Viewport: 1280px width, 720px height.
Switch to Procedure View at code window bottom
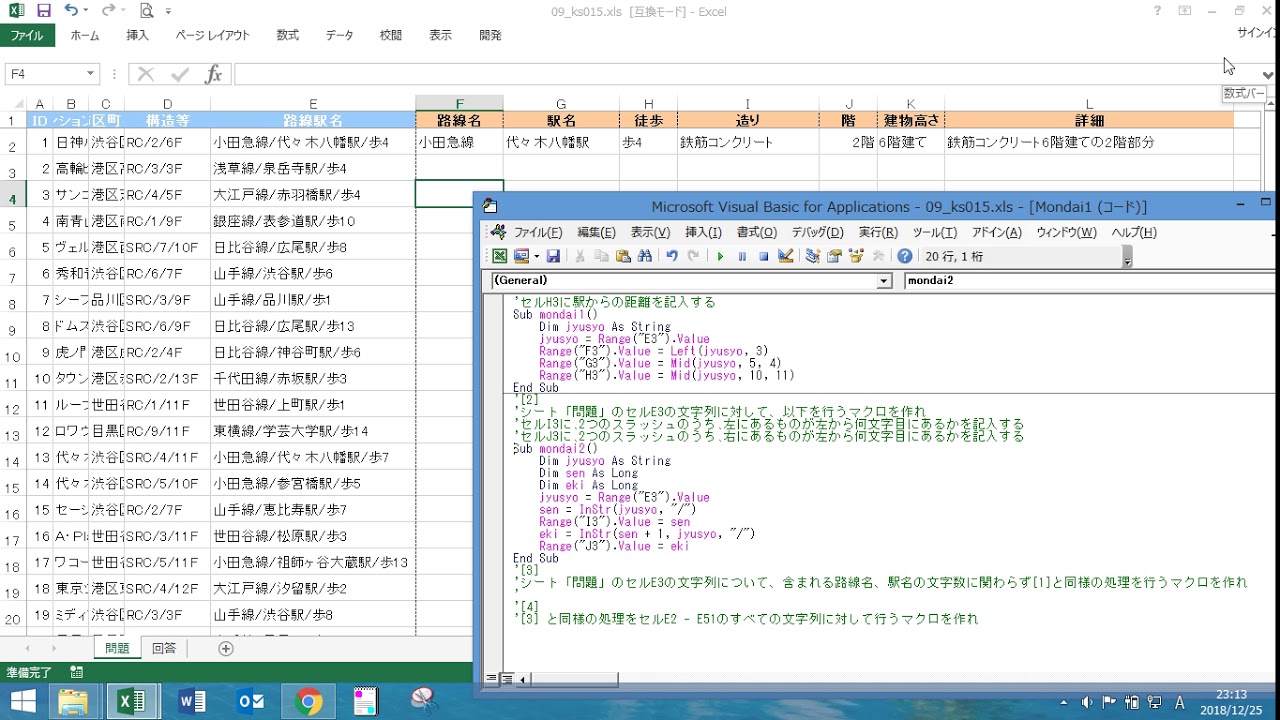491,679
